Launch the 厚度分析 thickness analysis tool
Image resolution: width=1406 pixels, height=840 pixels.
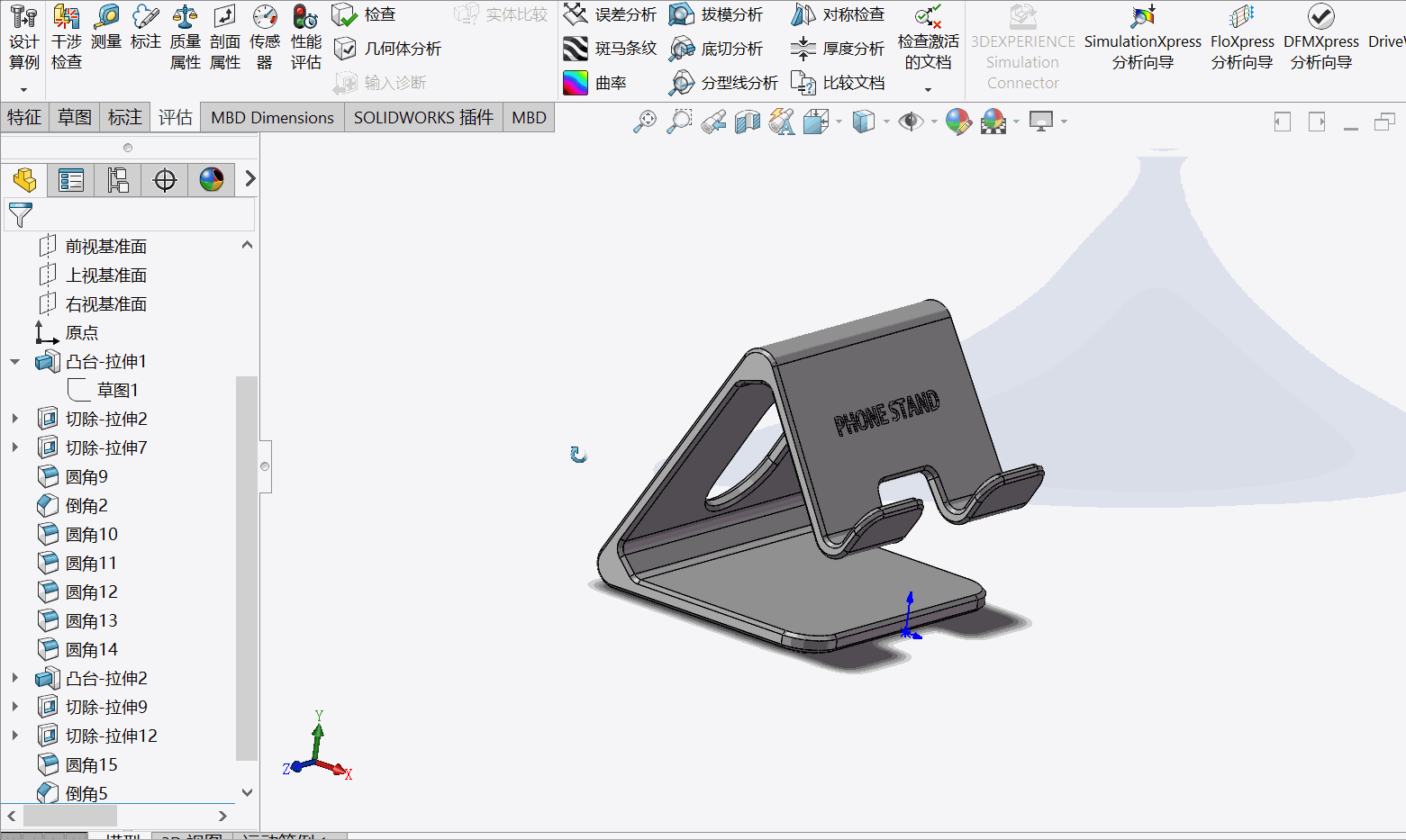click(x=803, y=48)
